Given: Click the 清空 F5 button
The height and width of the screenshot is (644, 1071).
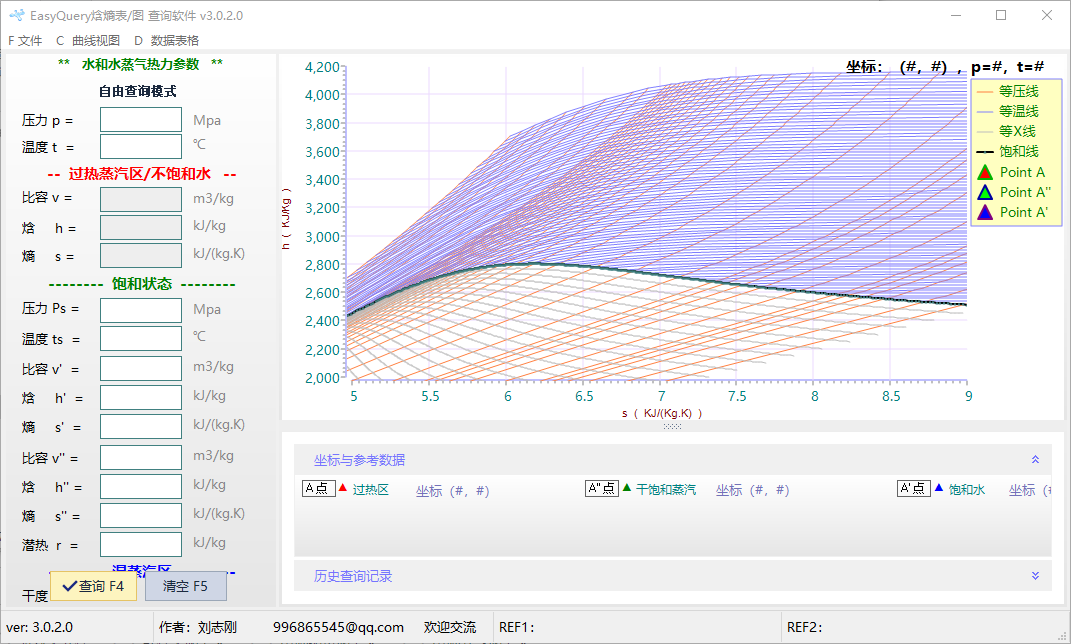Looking at the screenshot, I should 185,586.
